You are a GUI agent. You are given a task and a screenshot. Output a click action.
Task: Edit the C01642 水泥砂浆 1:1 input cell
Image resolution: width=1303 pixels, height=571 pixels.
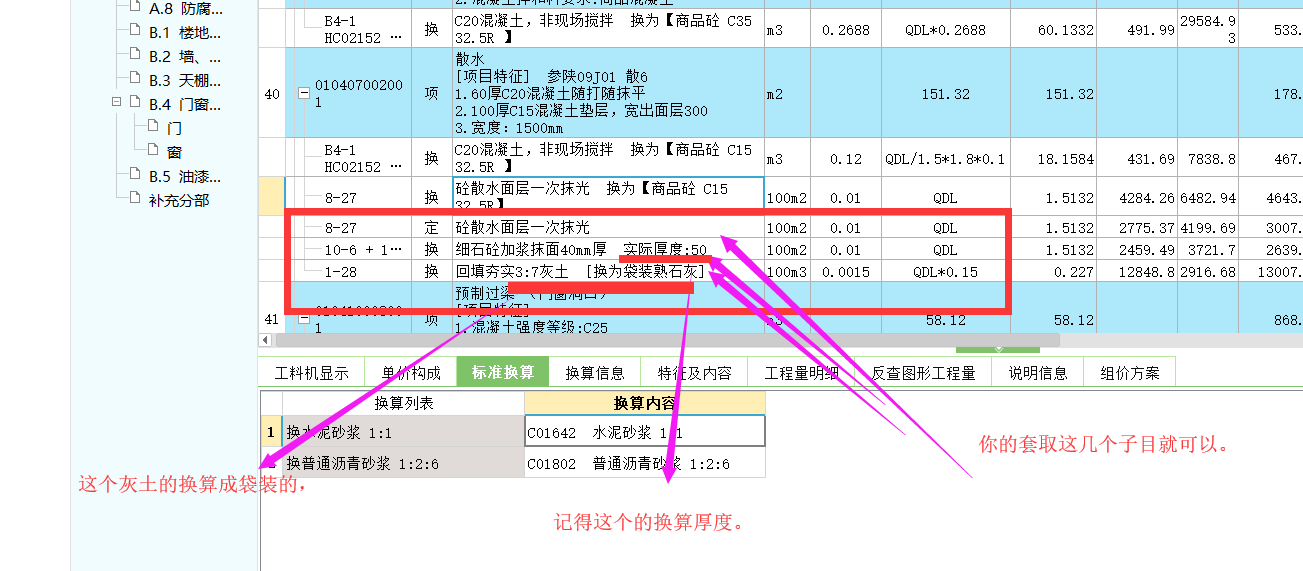click(x=645, y=432)
